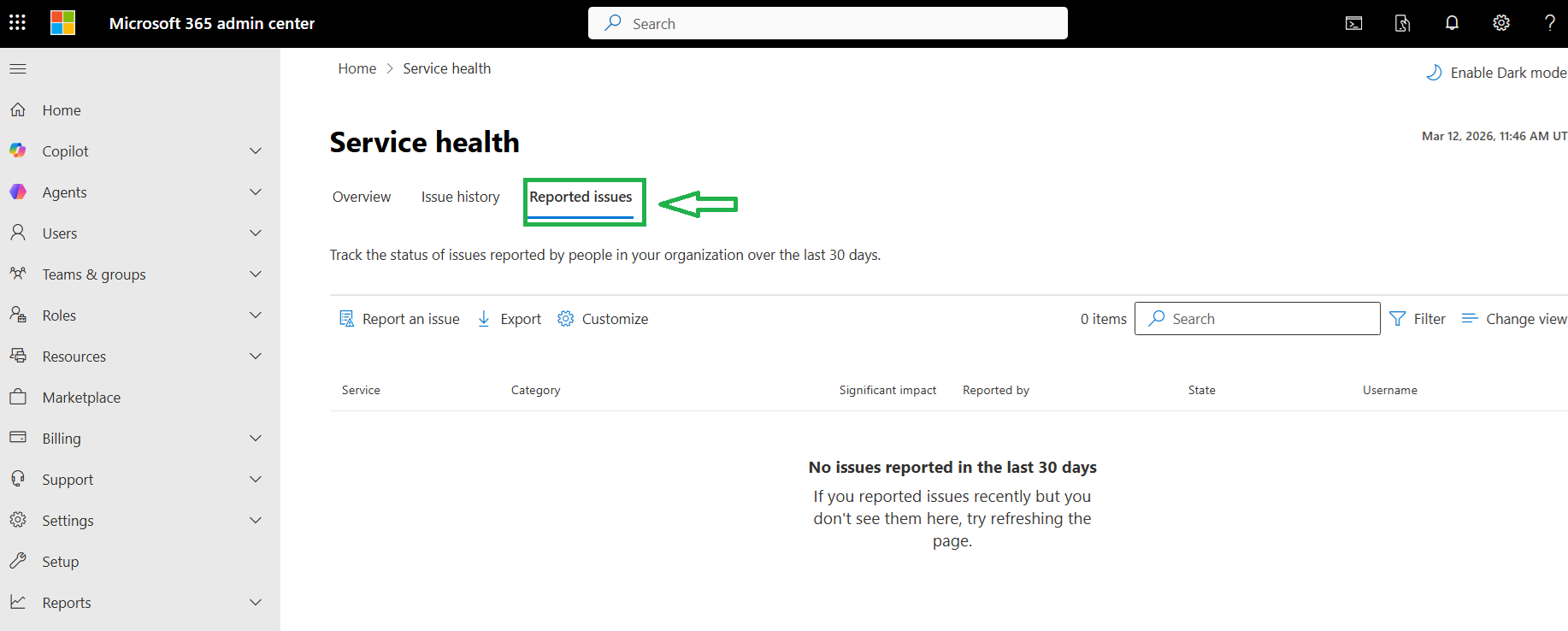The height and width of the screenshot is (631, 1568).
Task: Click the document install icon in header
Action: point(1402,23)
